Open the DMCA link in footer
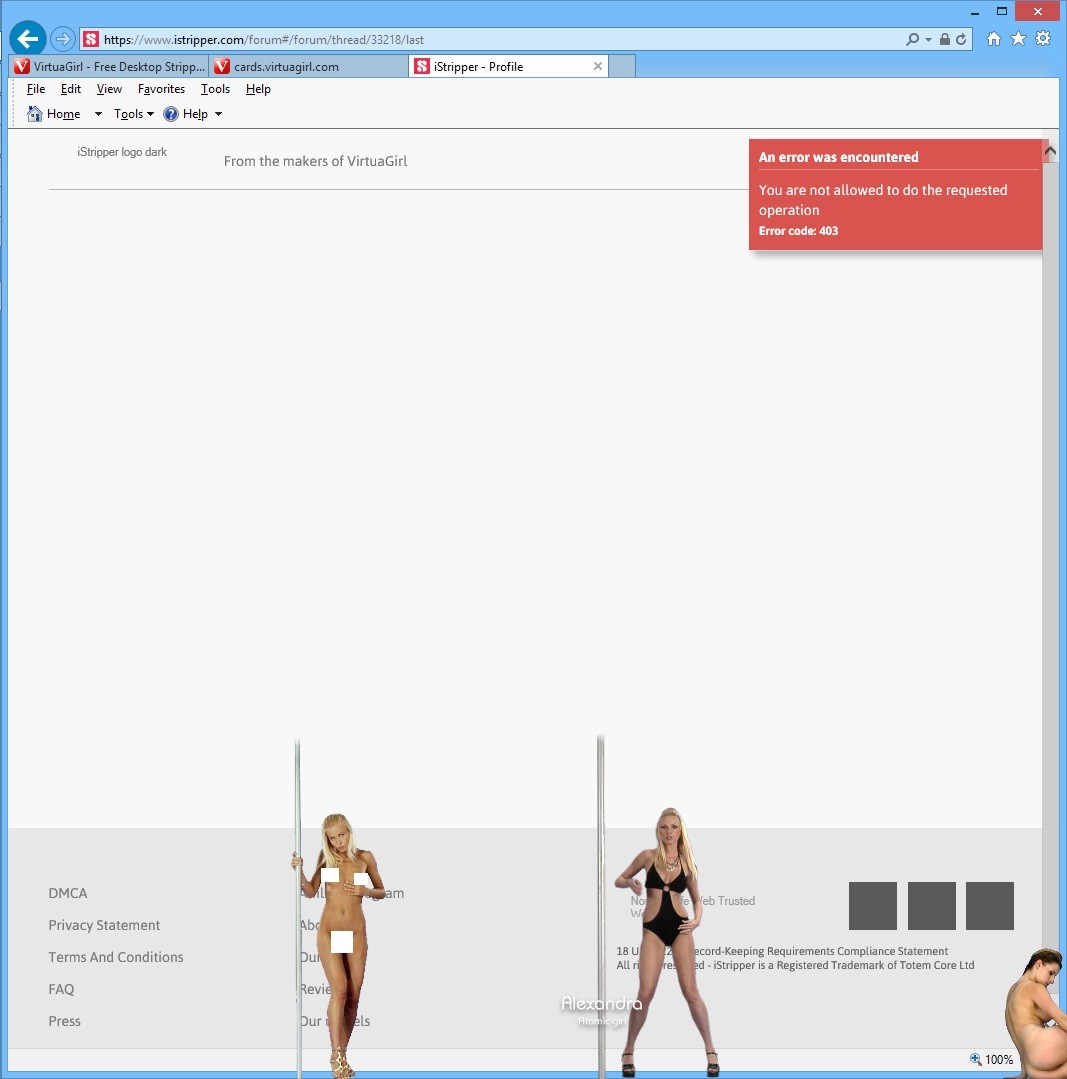Viewport: 1067px width, 1079px height. (68, 893)
